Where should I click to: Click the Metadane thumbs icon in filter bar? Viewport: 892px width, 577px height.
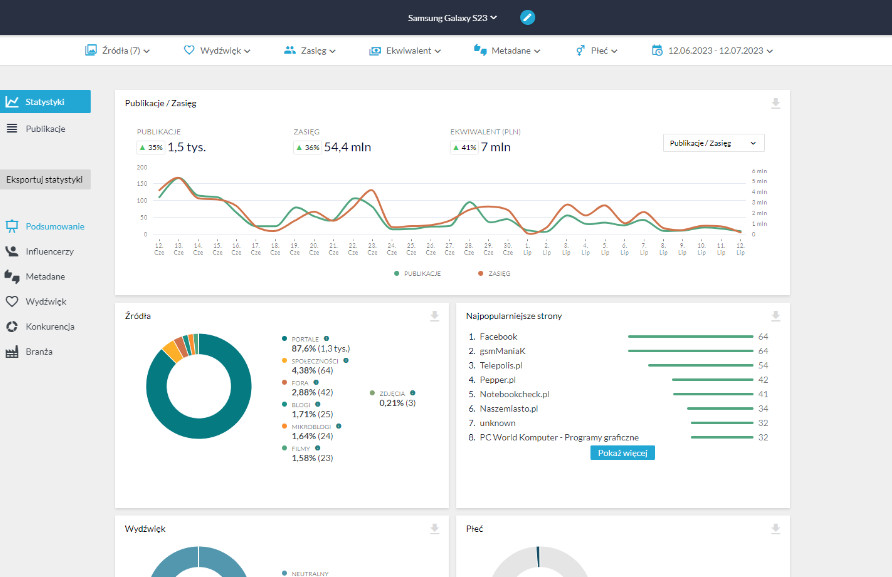[x=480, y=50]
